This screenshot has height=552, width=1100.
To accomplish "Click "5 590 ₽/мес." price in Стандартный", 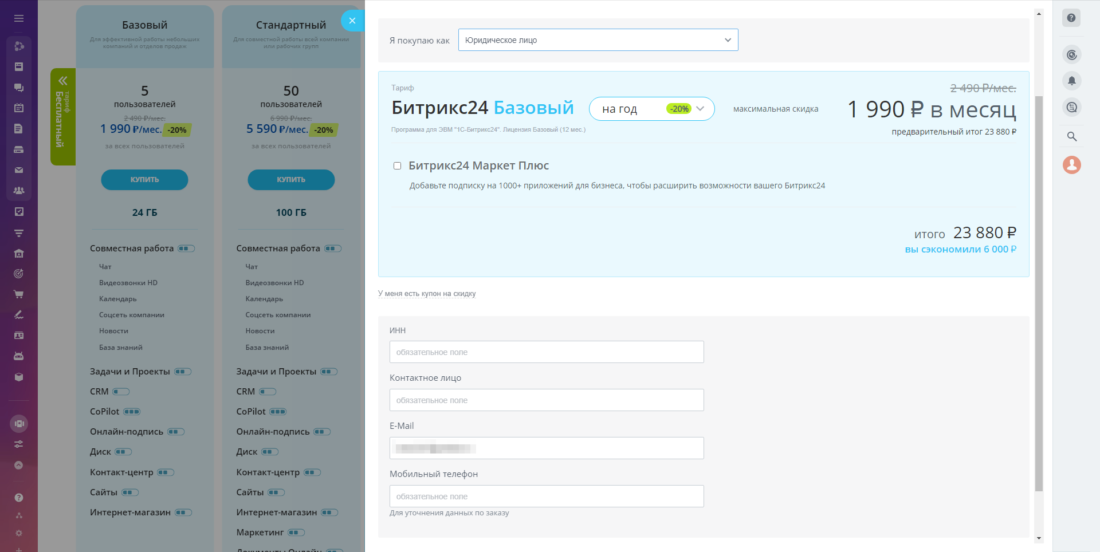I will [x=276, y=129].
